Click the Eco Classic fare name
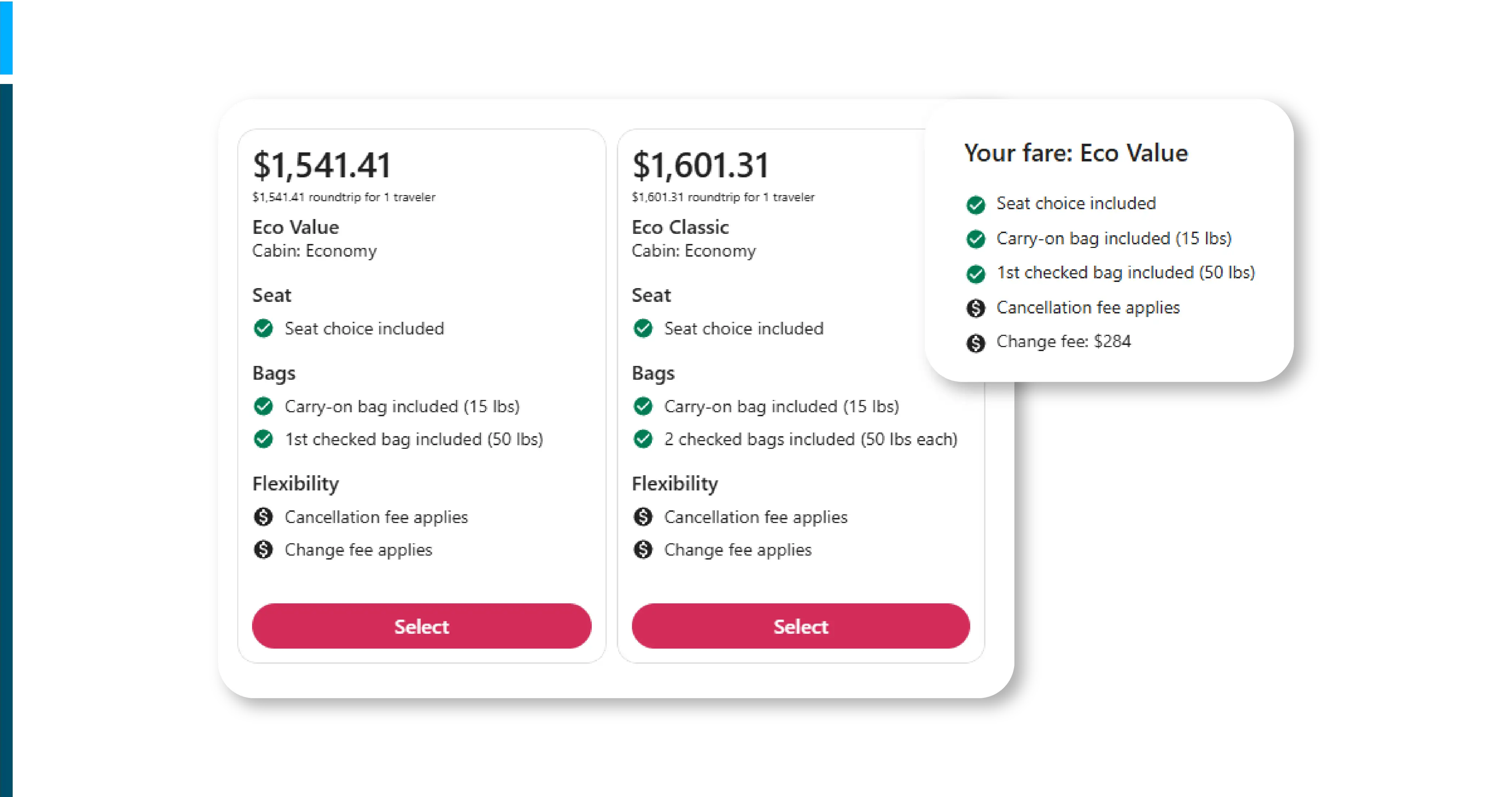The width and height of the screenshot is (1512, 797). point(680,227)
